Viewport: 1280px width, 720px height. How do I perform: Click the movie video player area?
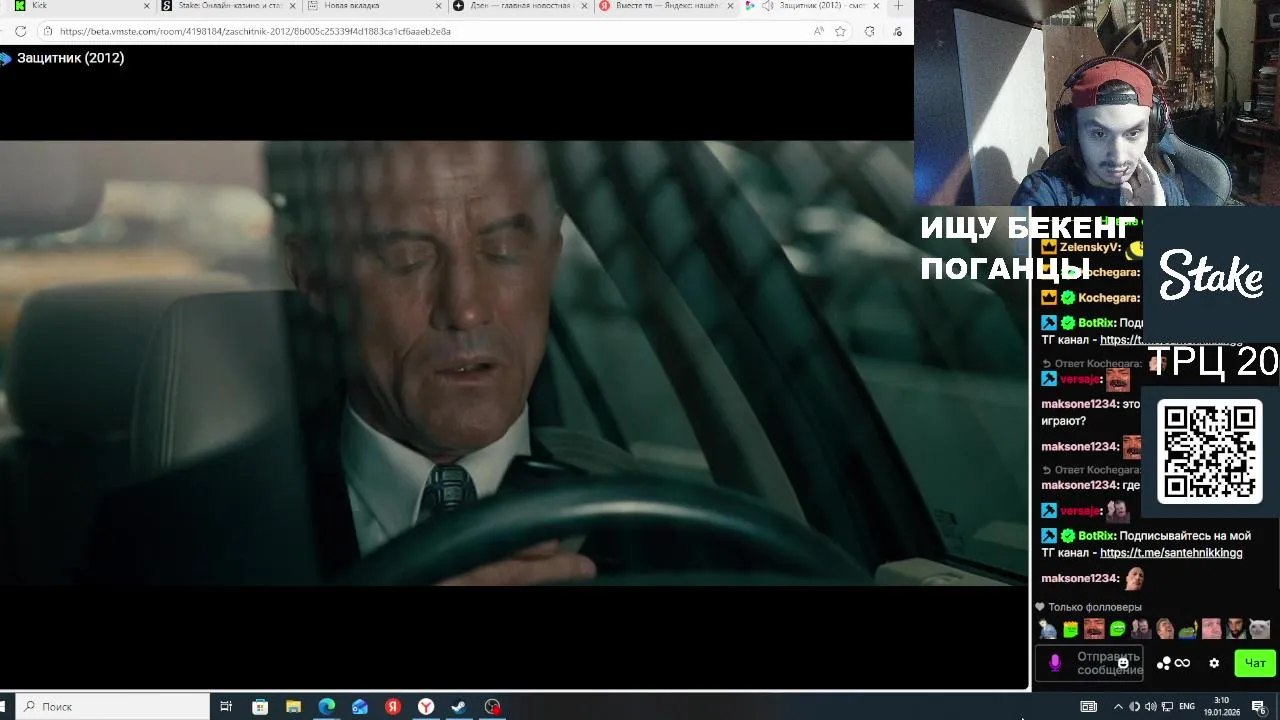pos(514,363)
